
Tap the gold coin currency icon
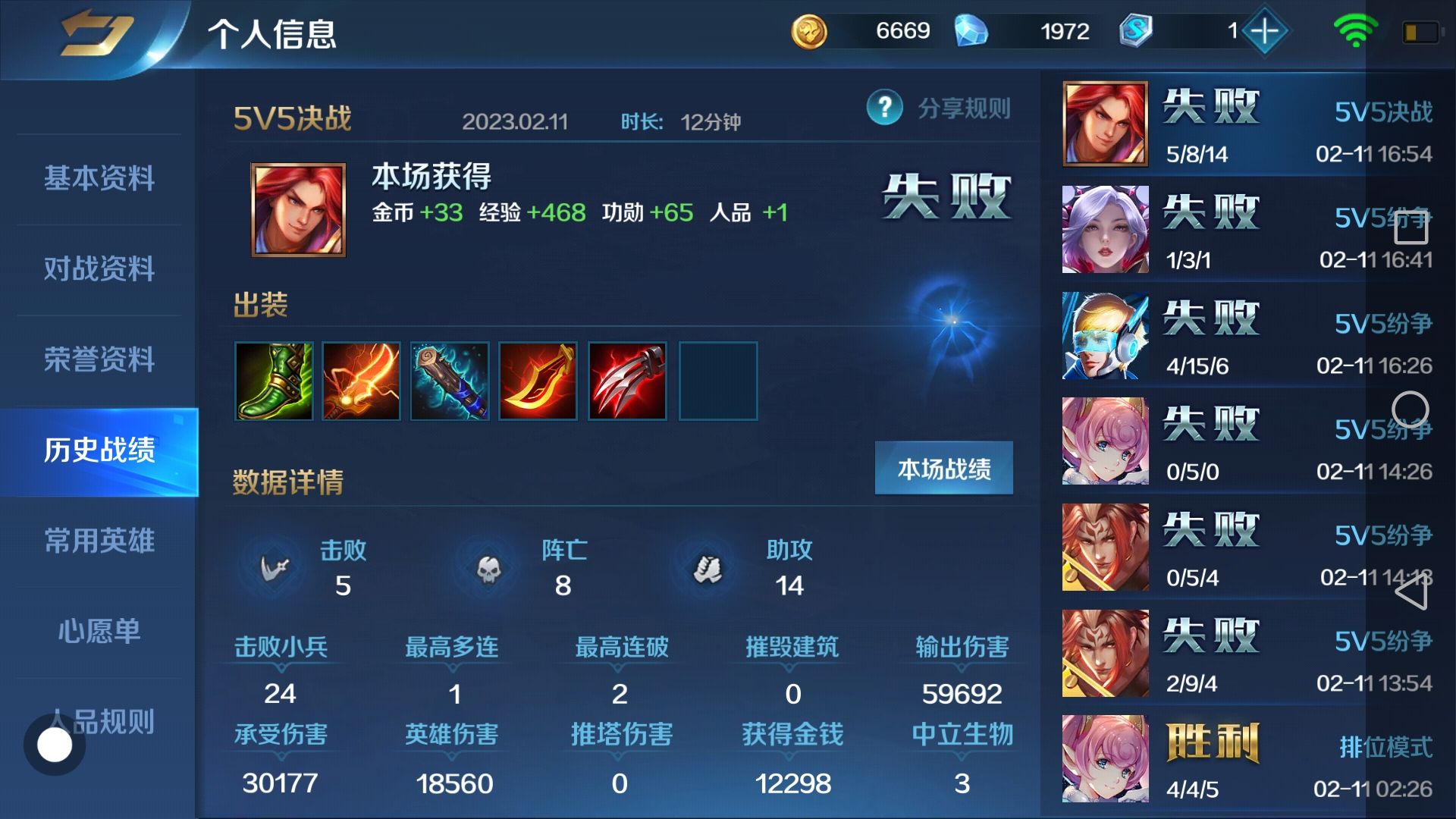(x=808, y=32)
